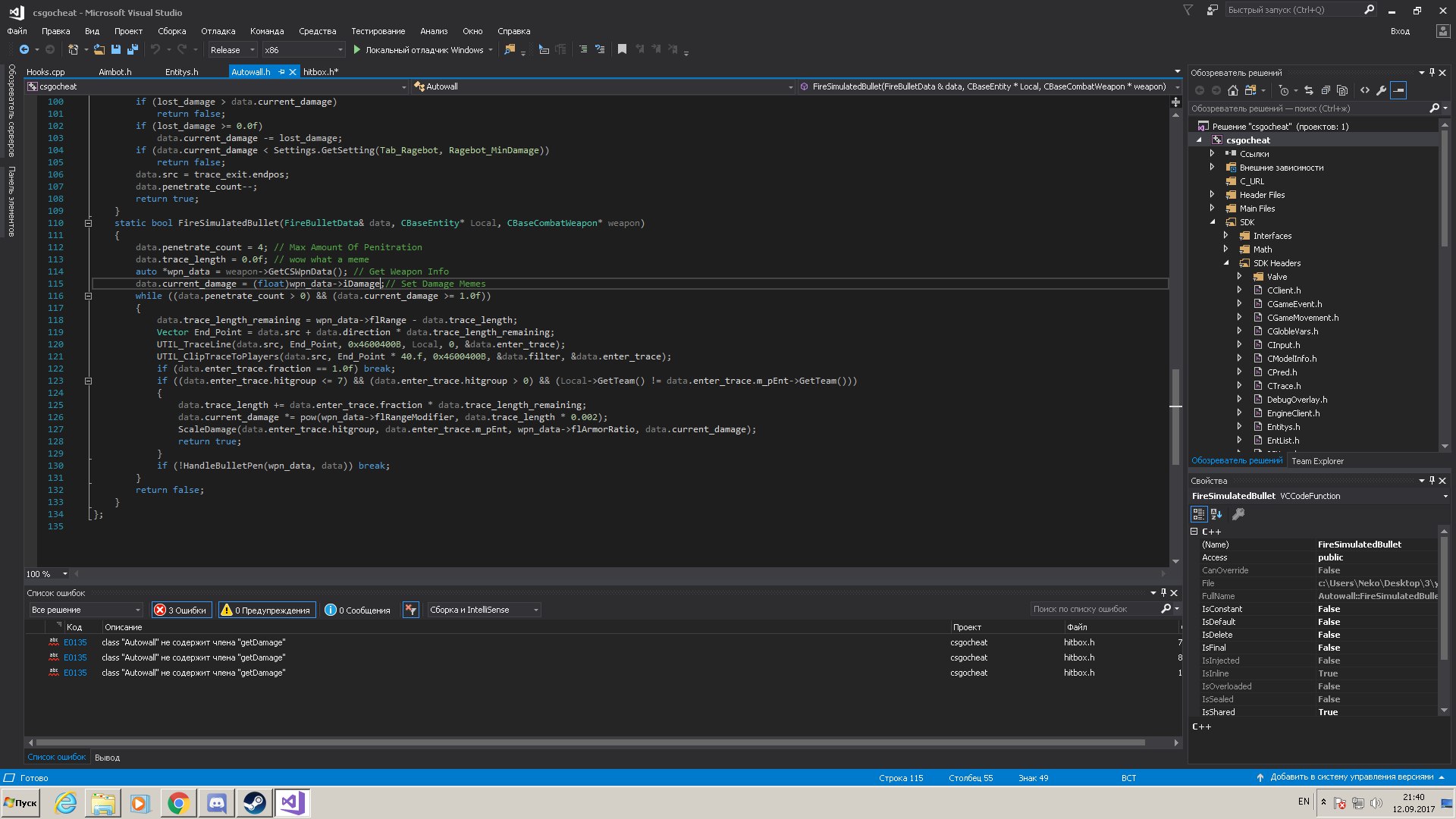Switch to the Aimbot.h tab

pyautogui.click(x=115, y=72)
